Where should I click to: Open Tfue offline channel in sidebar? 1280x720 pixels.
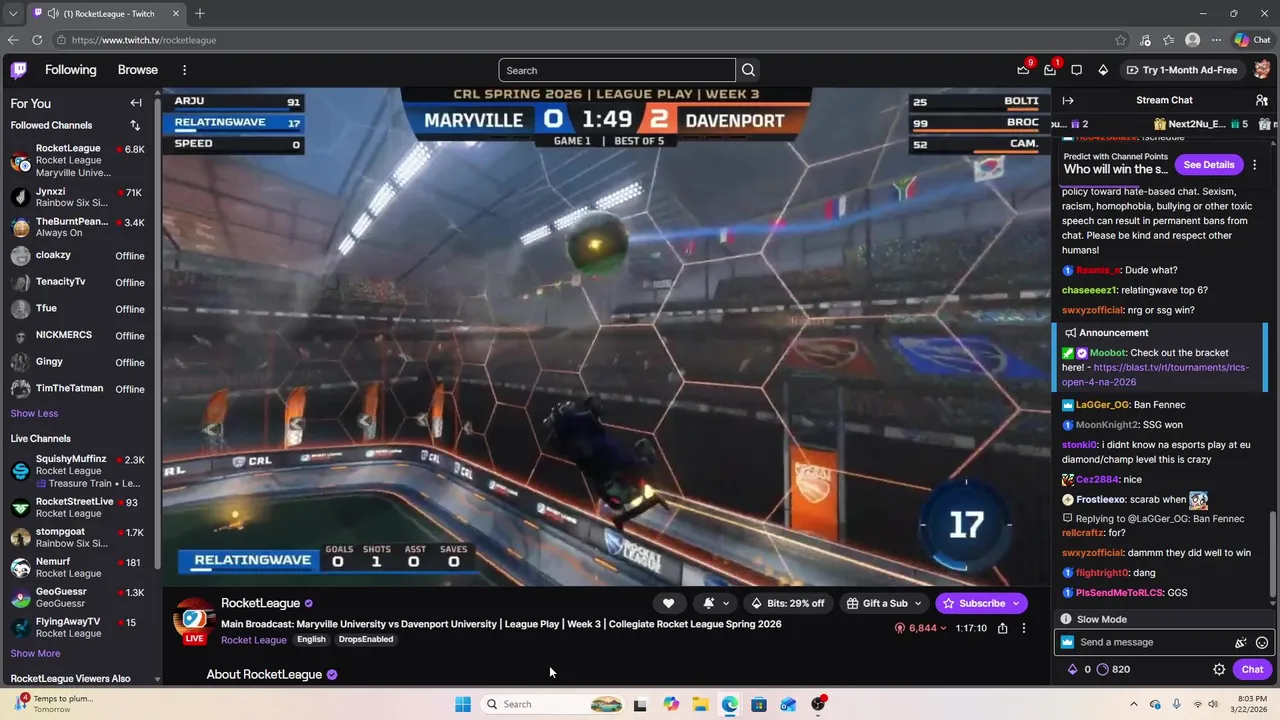(78, 309)
